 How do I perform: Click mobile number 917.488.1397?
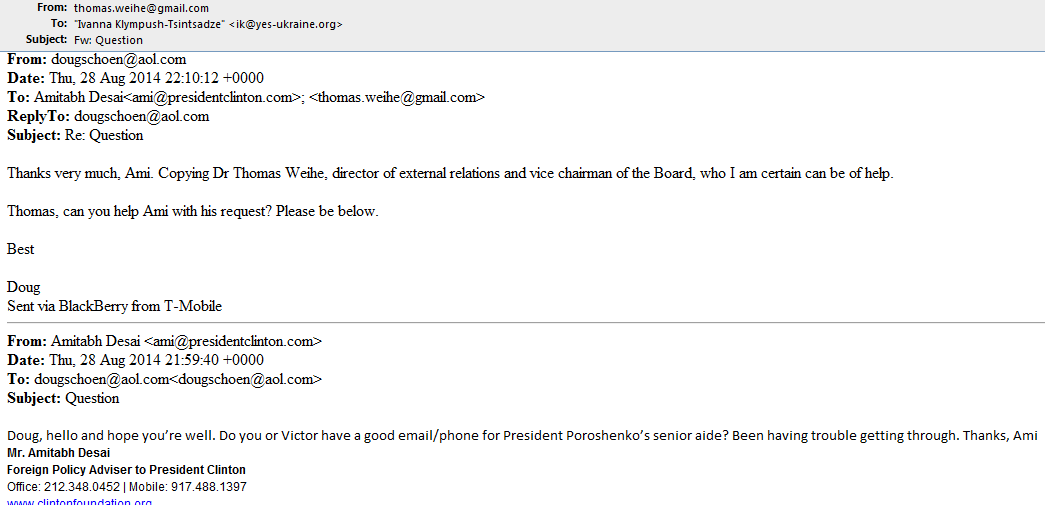pos(216,487)
